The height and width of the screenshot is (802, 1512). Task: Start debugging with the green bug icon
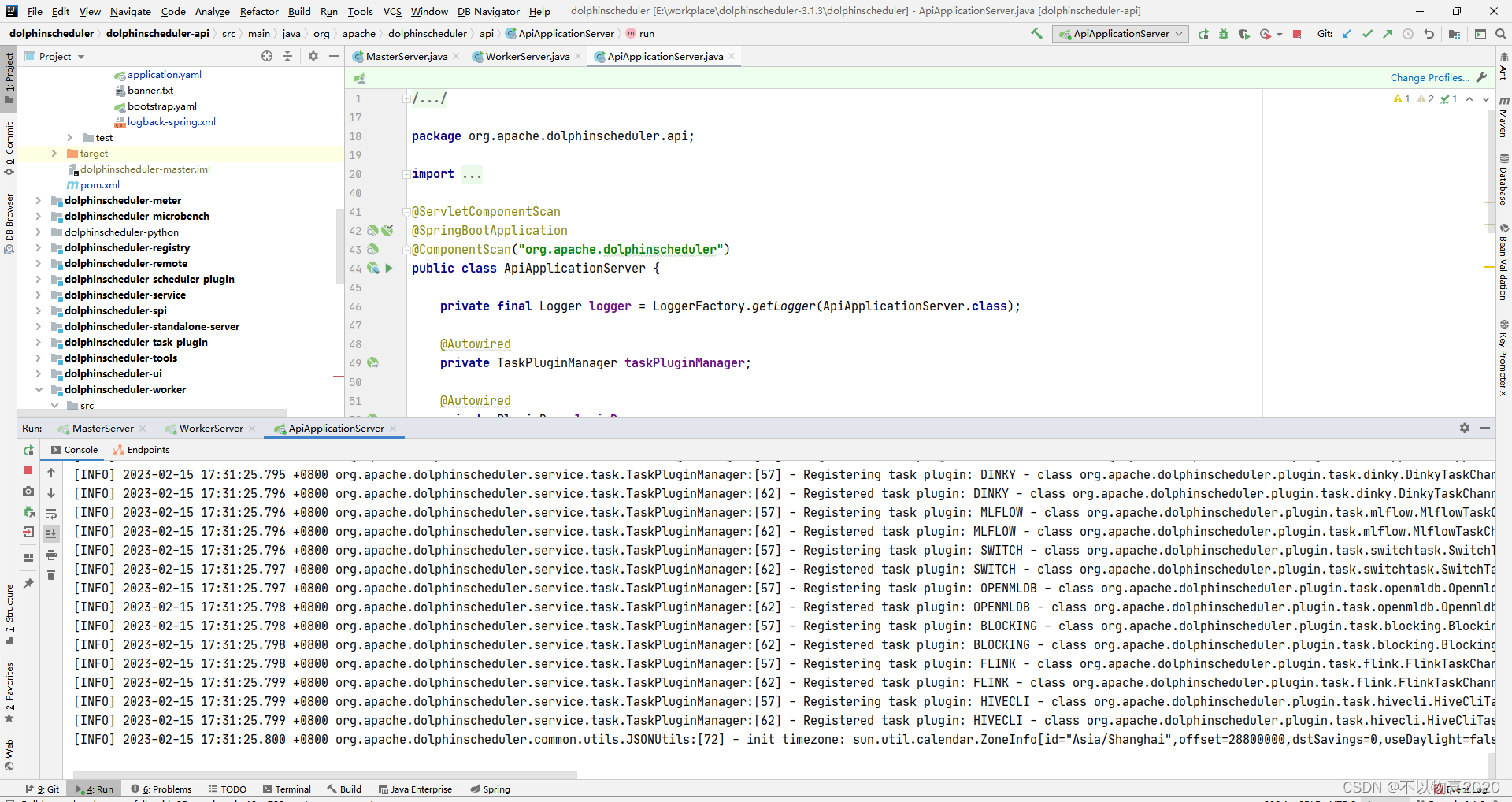click(1224, 34)
